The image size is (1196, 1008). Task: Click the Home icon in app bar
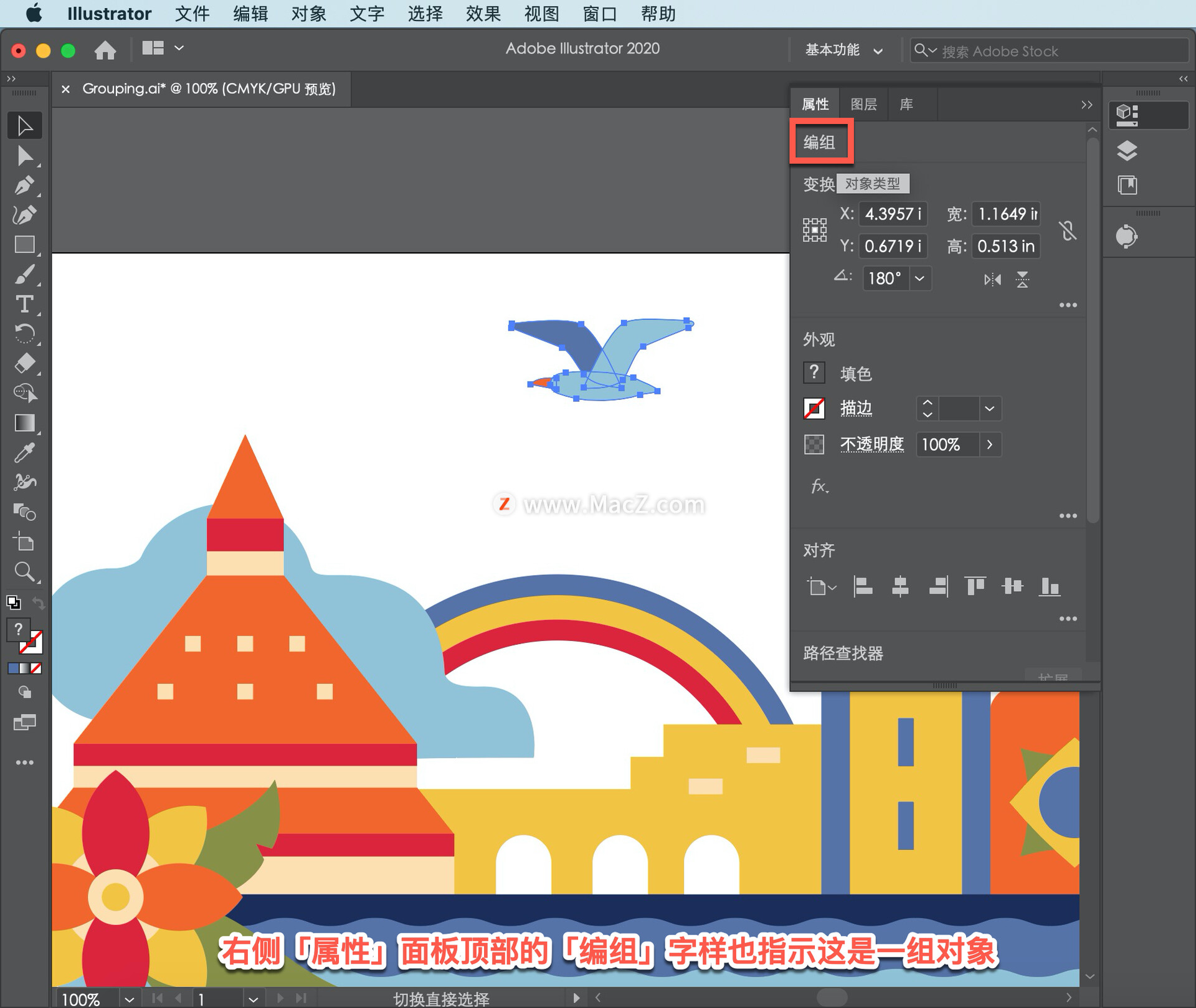[105, 50]
